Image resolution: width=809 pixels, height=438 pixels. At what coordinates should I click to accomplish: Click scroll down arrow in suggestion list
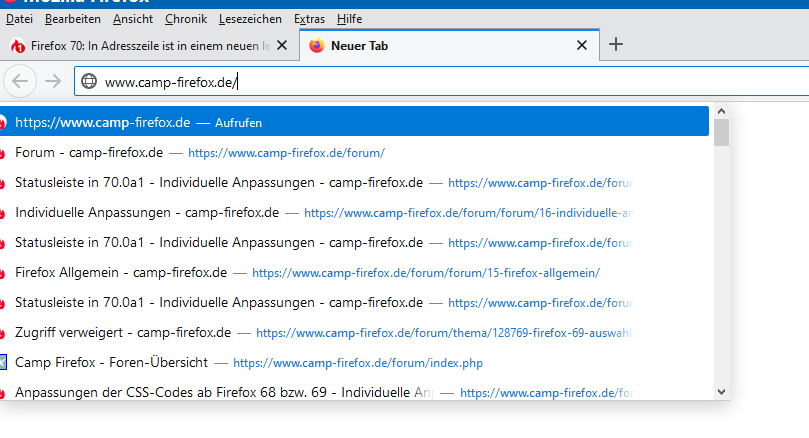722,392
